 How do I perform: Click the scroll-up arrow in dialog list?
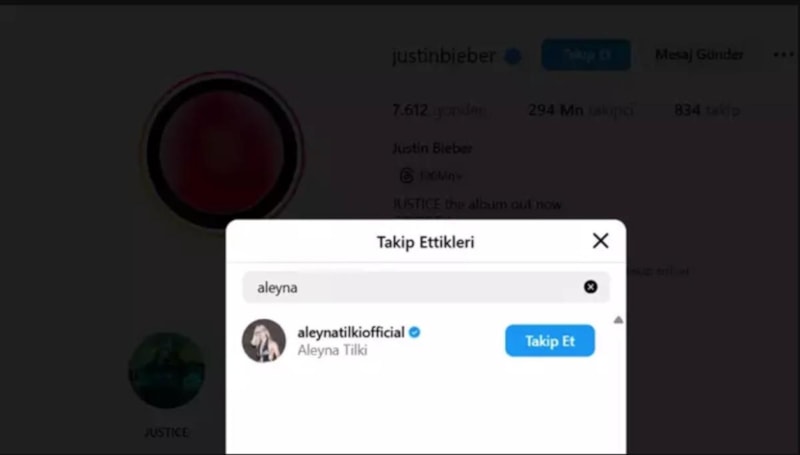[x=618, y=320]
